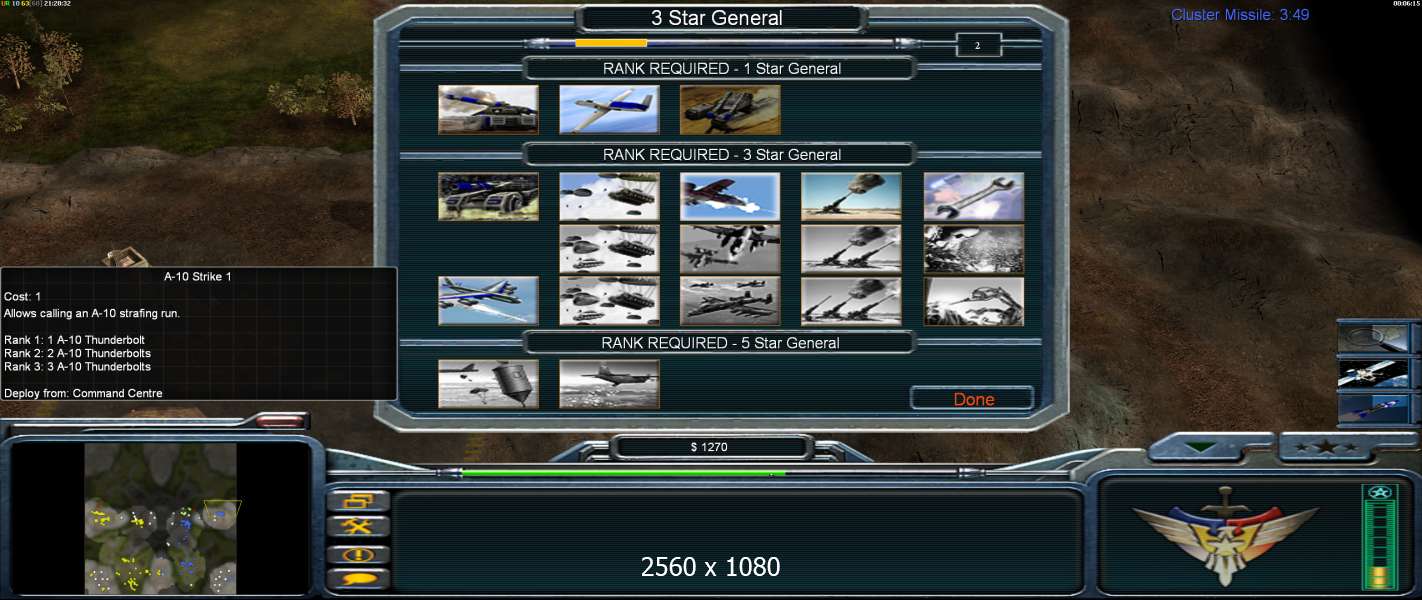
Task: Pick the blue-white drone plane promotion
Action: click(x=609, y=109)
